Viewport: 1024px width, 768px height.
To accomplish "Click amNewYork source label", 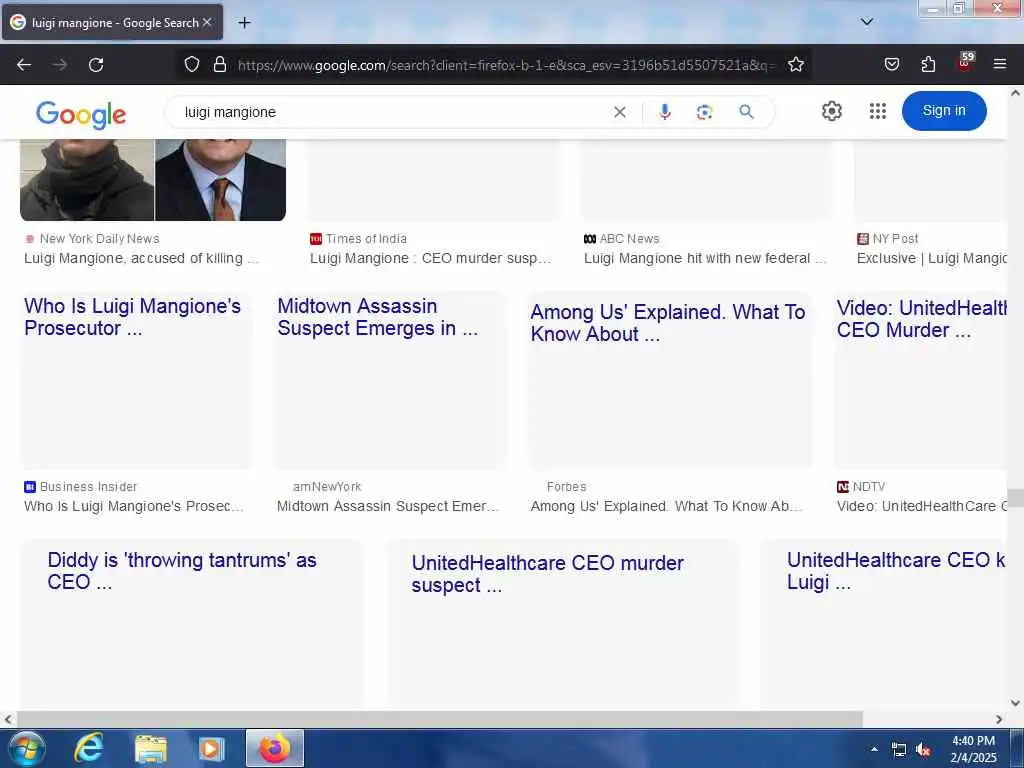I will tap(327, 487).
